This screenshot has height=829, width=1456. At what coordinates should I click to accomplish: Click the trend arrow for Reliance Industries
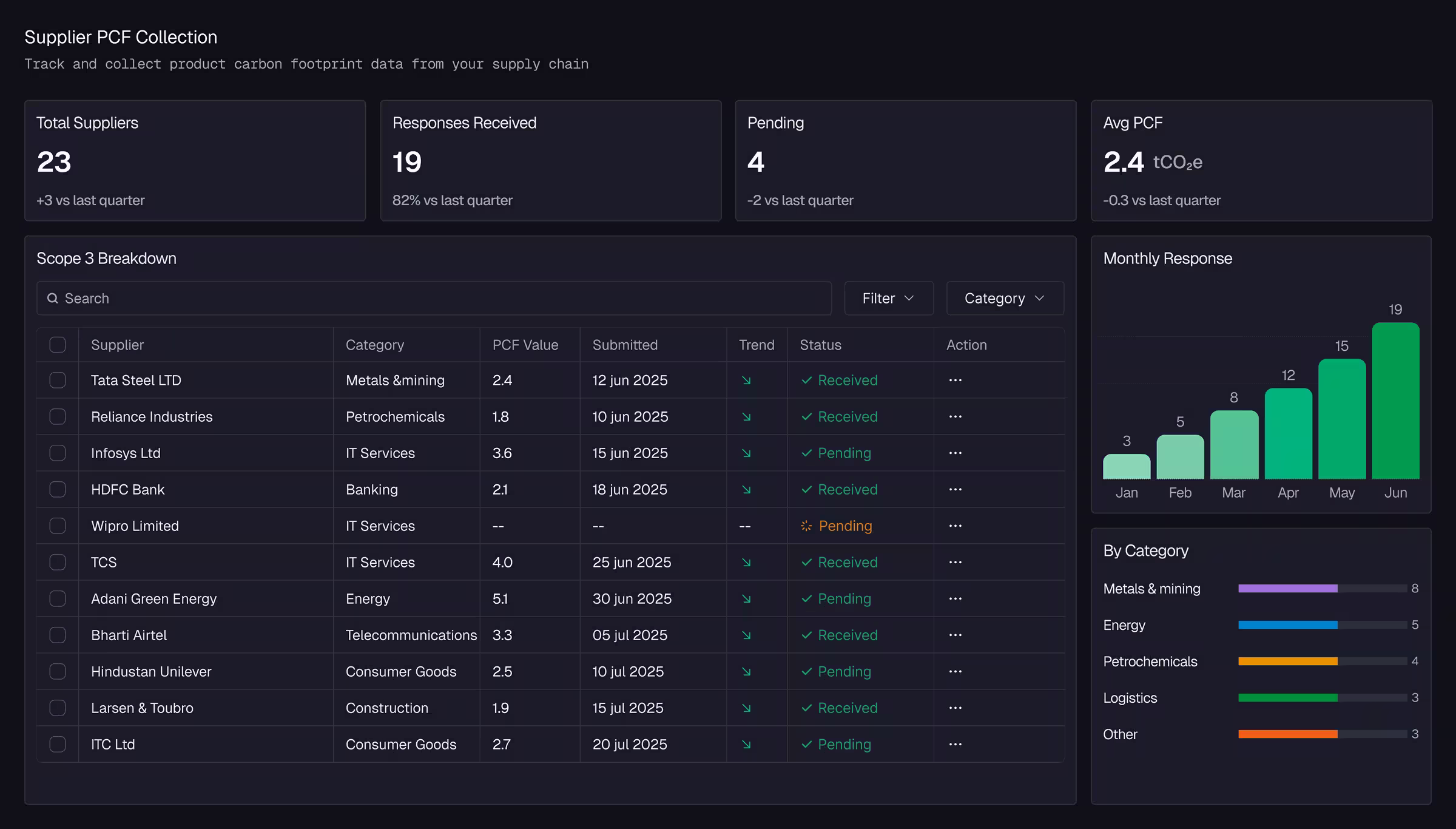coord(746,416)
